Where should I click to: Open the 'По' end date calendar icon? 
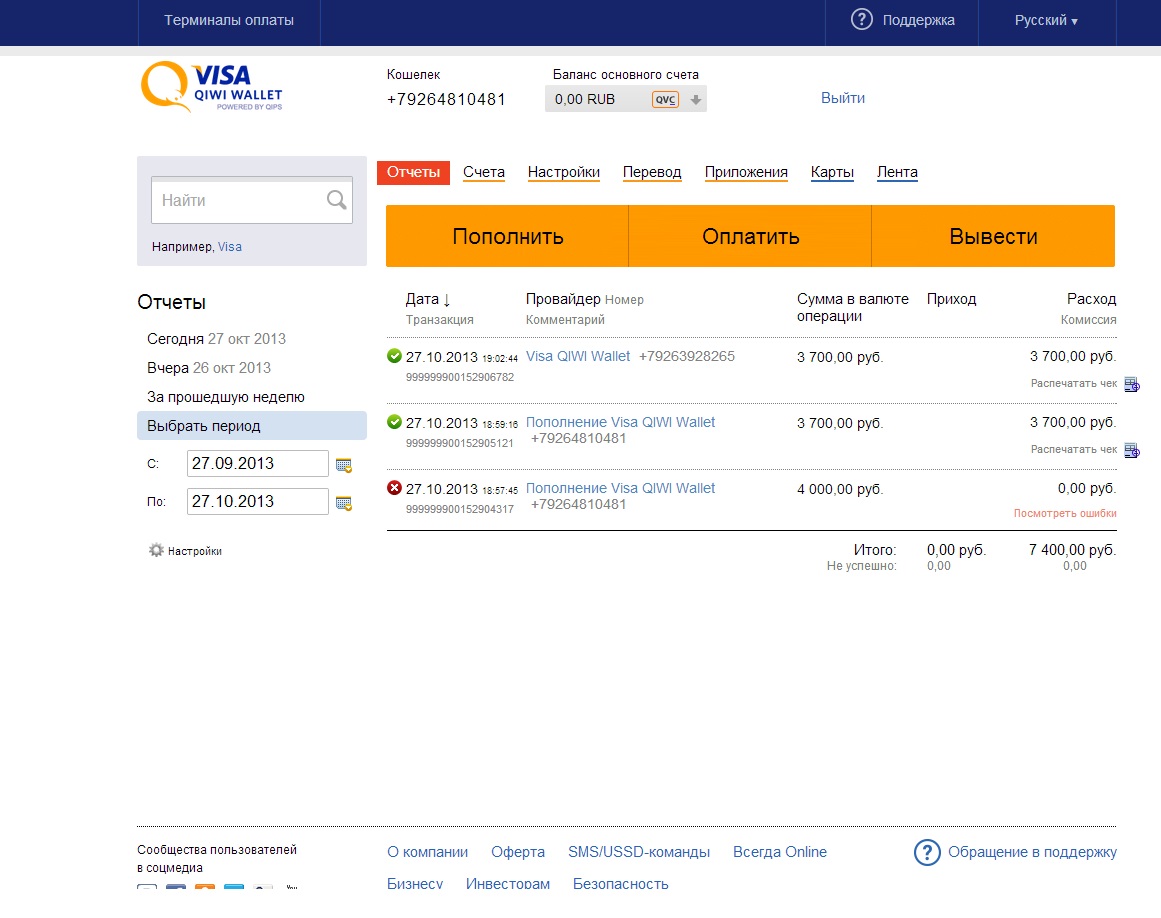(x=344, y=503)
